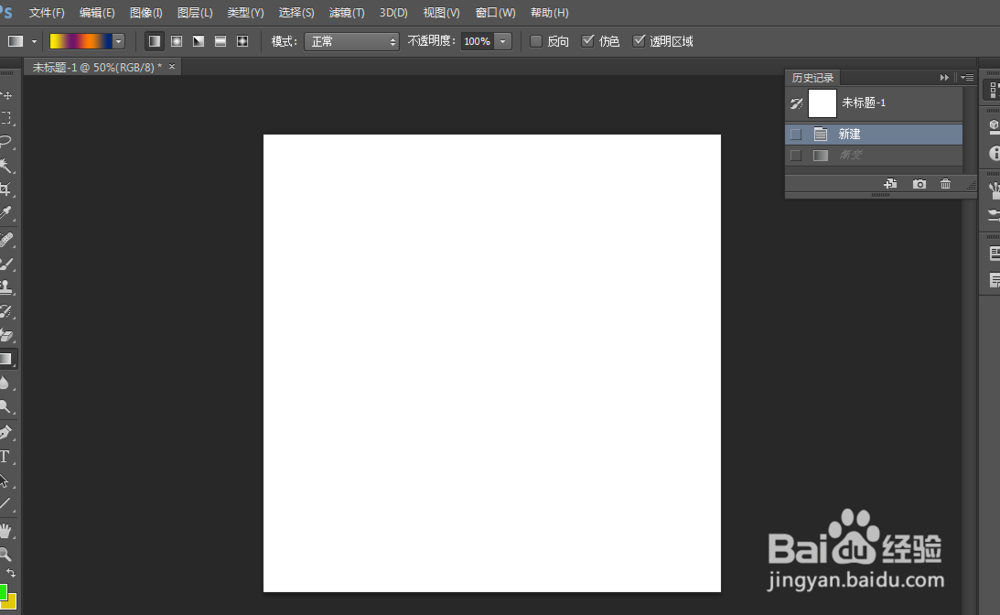
Task: Open the 窗口(W) menu
Action: [x=495, y=13]
